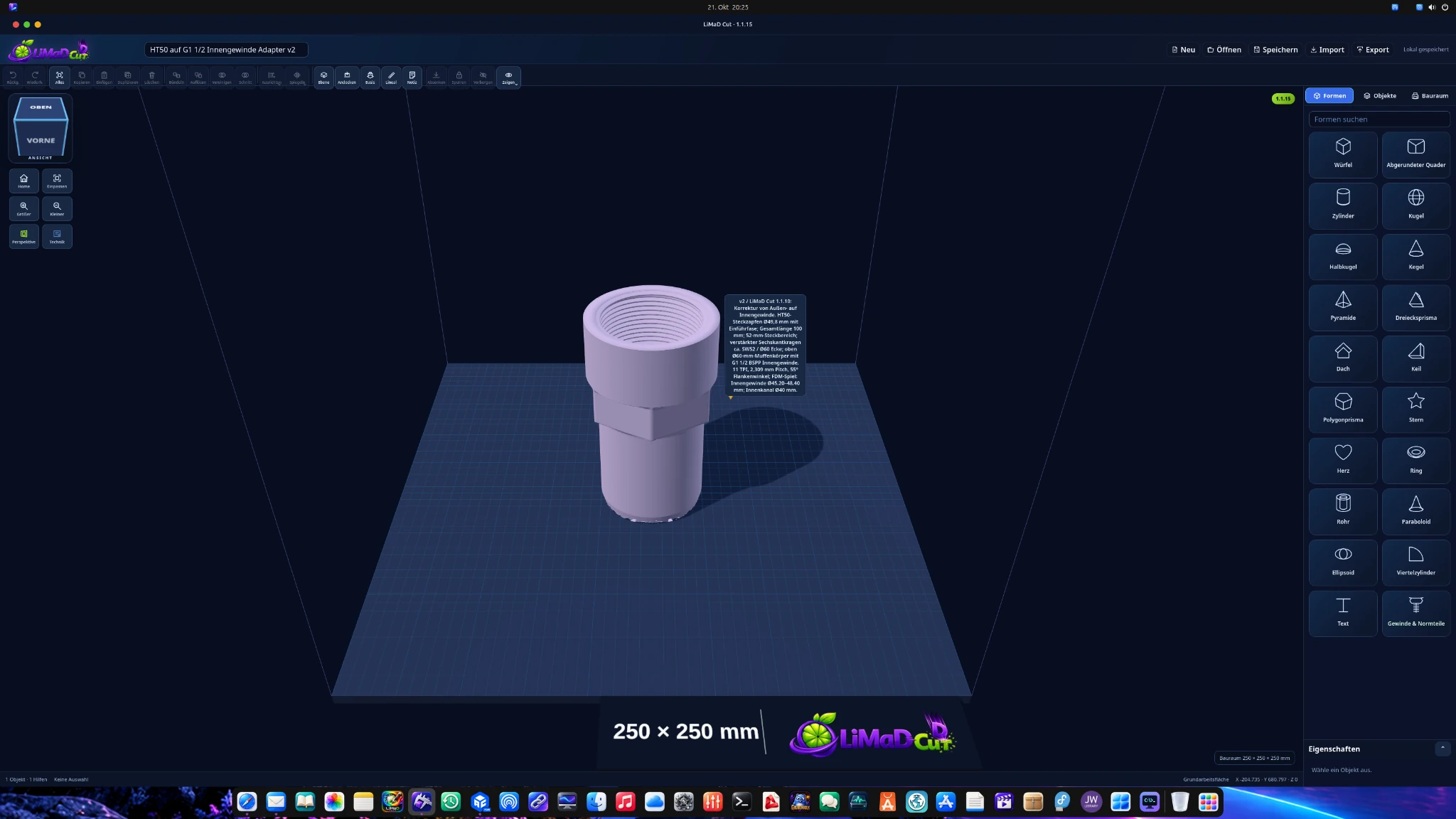This screenshot has width=1456, height=819.
Task: Click the Neu button
Action: coord(1183,50)
